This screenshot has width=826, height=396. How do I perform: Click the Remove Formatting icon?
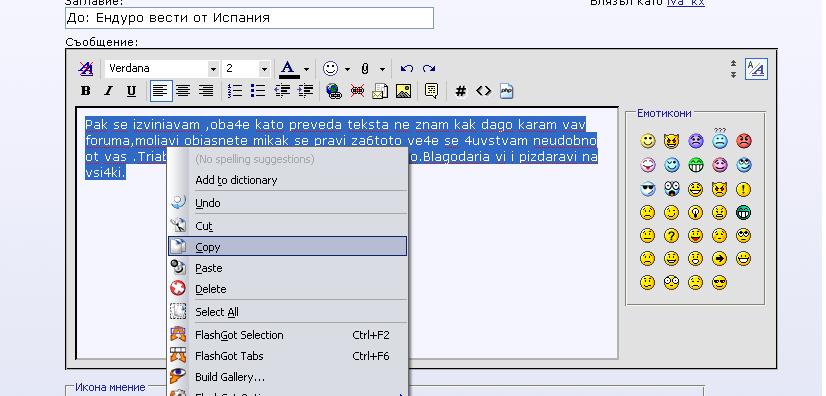pyautogui.click(x=85, y=68)
